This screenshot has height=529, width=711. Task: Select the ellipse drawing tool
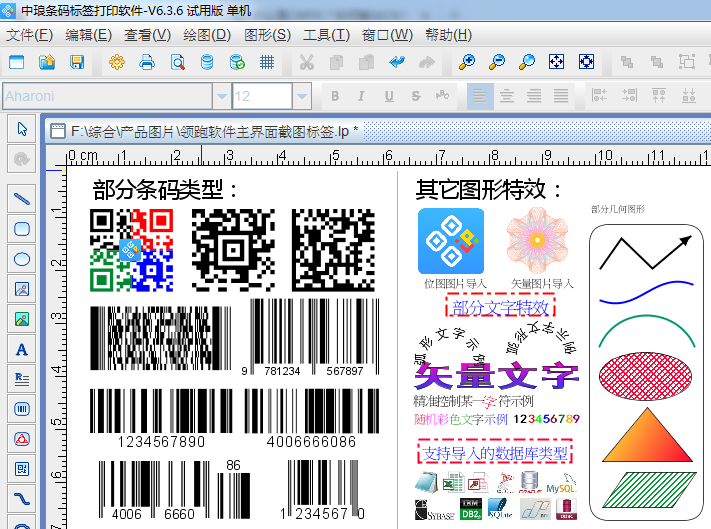click(22, 259)
